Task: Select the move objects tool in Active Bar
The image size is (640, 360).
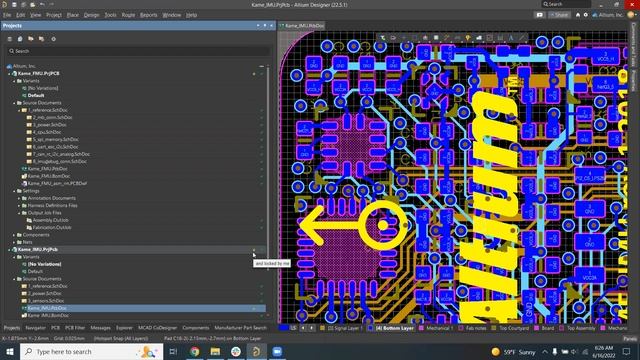Action: pos(404,38)
